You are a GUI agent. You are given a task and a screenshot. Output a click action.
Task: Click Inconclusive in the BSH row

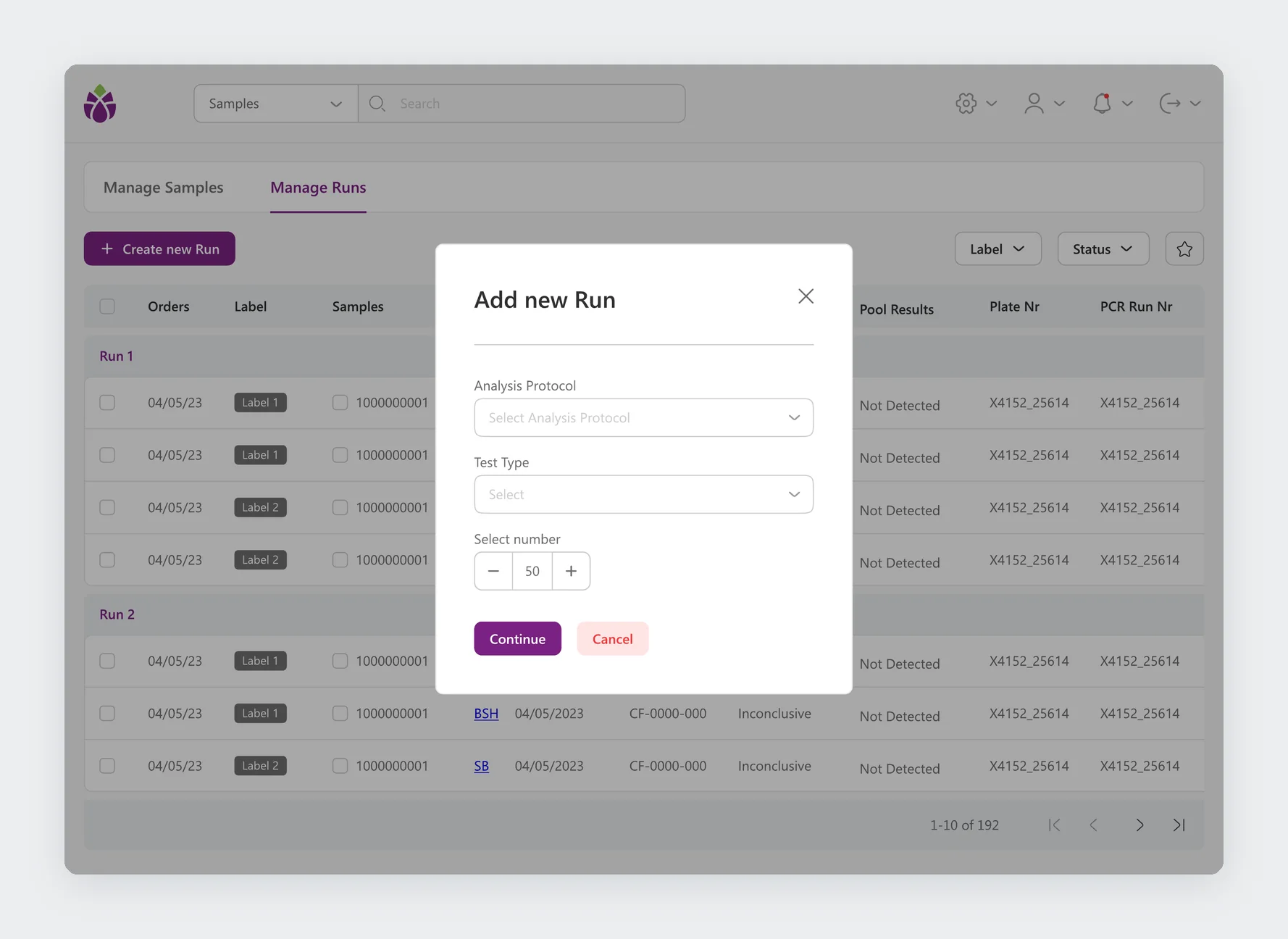pyautogui.click(x=774, y=714)
